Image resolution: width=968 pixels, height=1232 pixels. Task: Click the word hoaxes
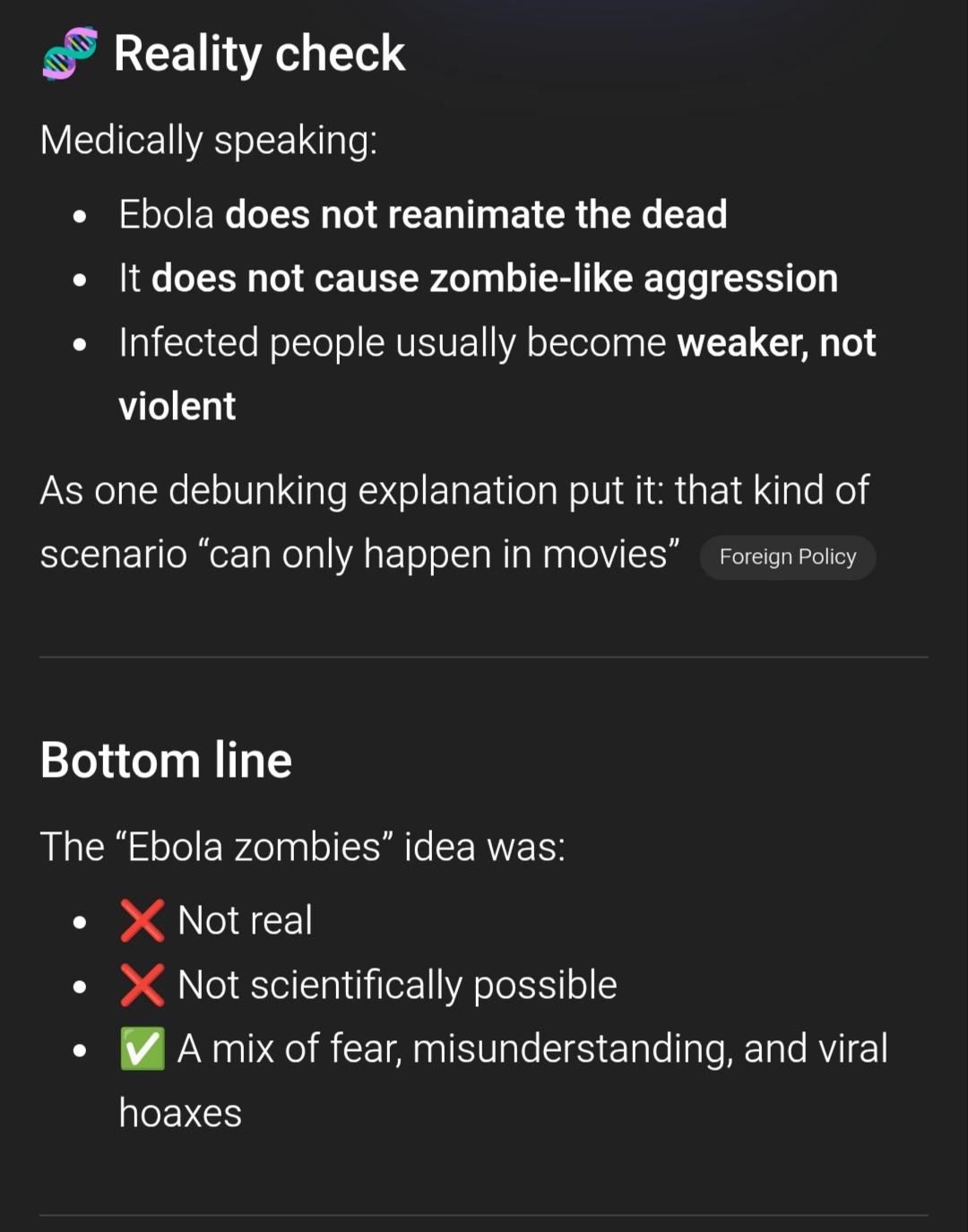[x=180, y=1114]
